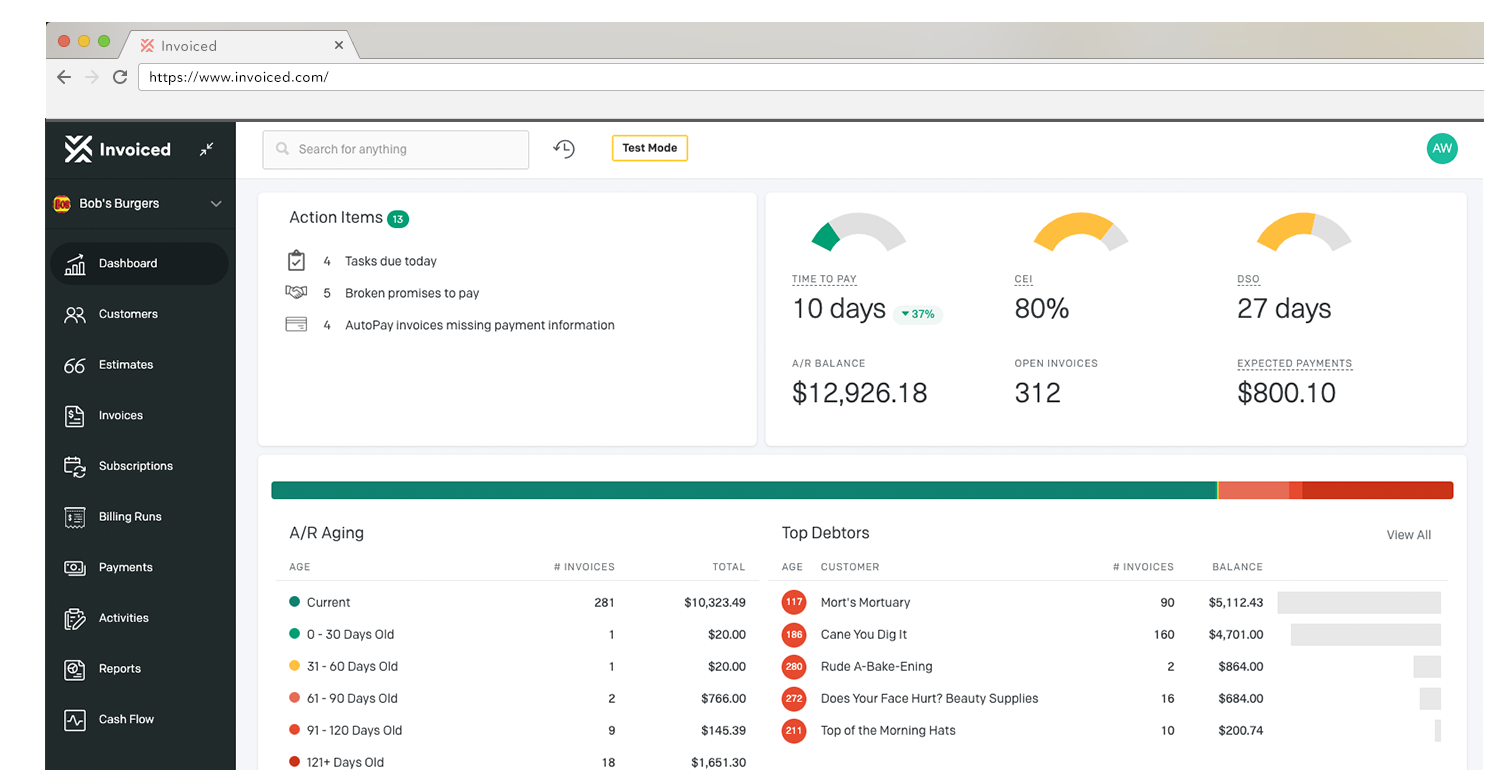Image resolution: width=1500 pixels, height=770 pixels.
Task: Open the Estimates section
Action: click(x=75, y=365)
